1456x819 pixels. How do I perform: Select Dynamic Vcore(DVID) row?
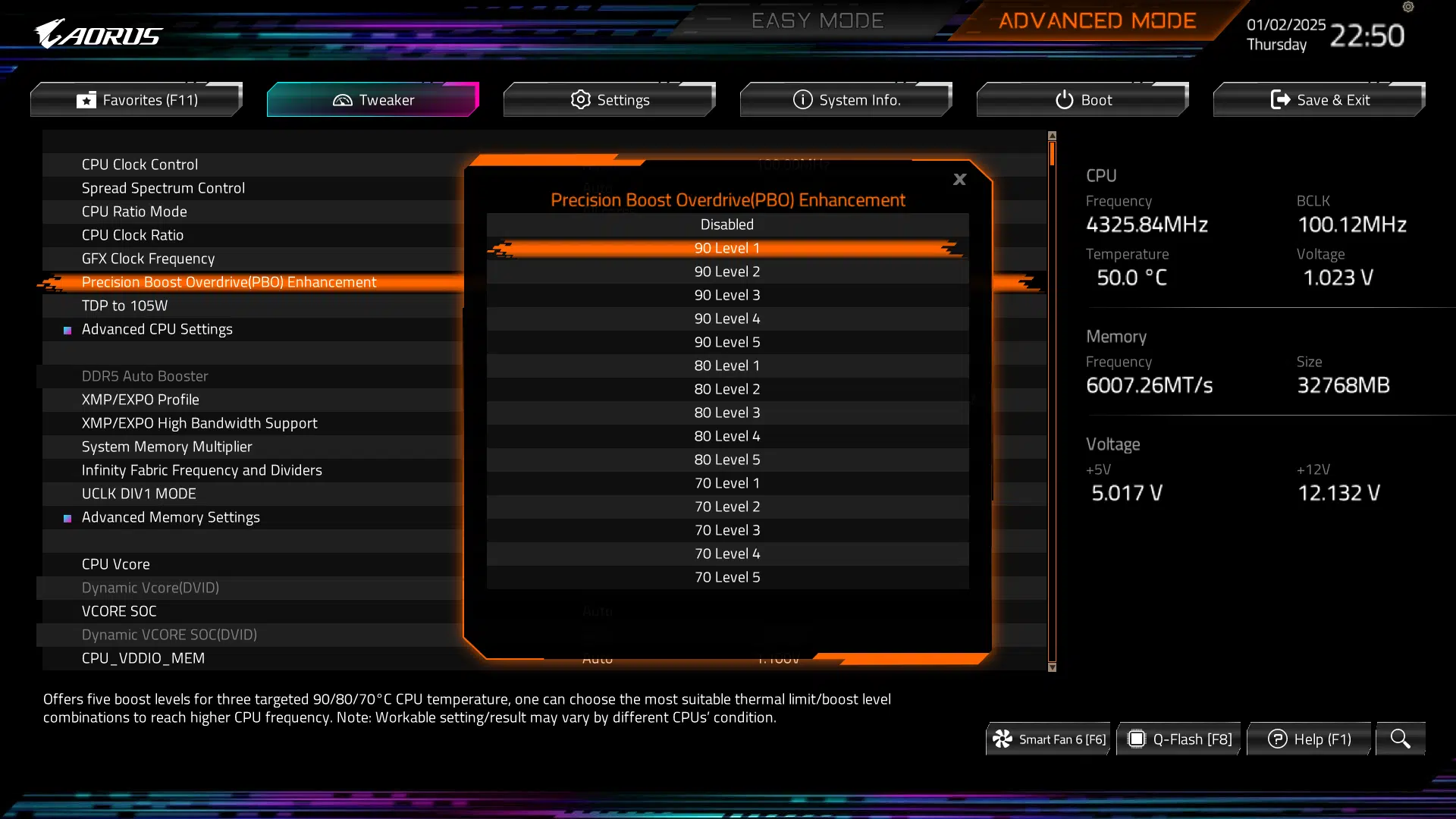250,588
